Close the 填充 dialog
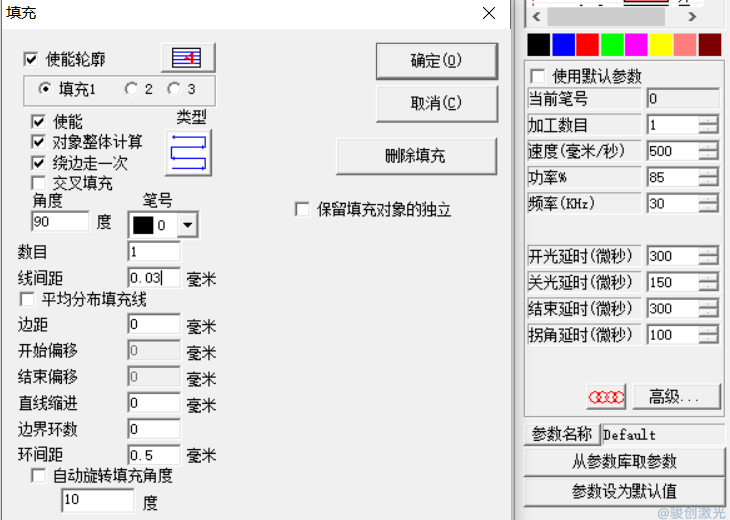 click(x=489, y=13)
